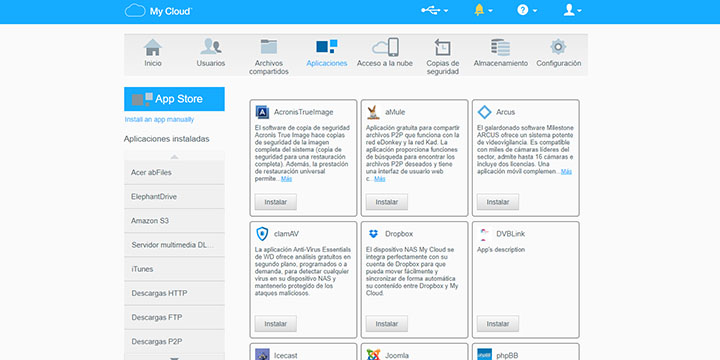Screen dimensions: 720x360
Task: Switch to the Configuración tab label
Action: tap(558, 63)
